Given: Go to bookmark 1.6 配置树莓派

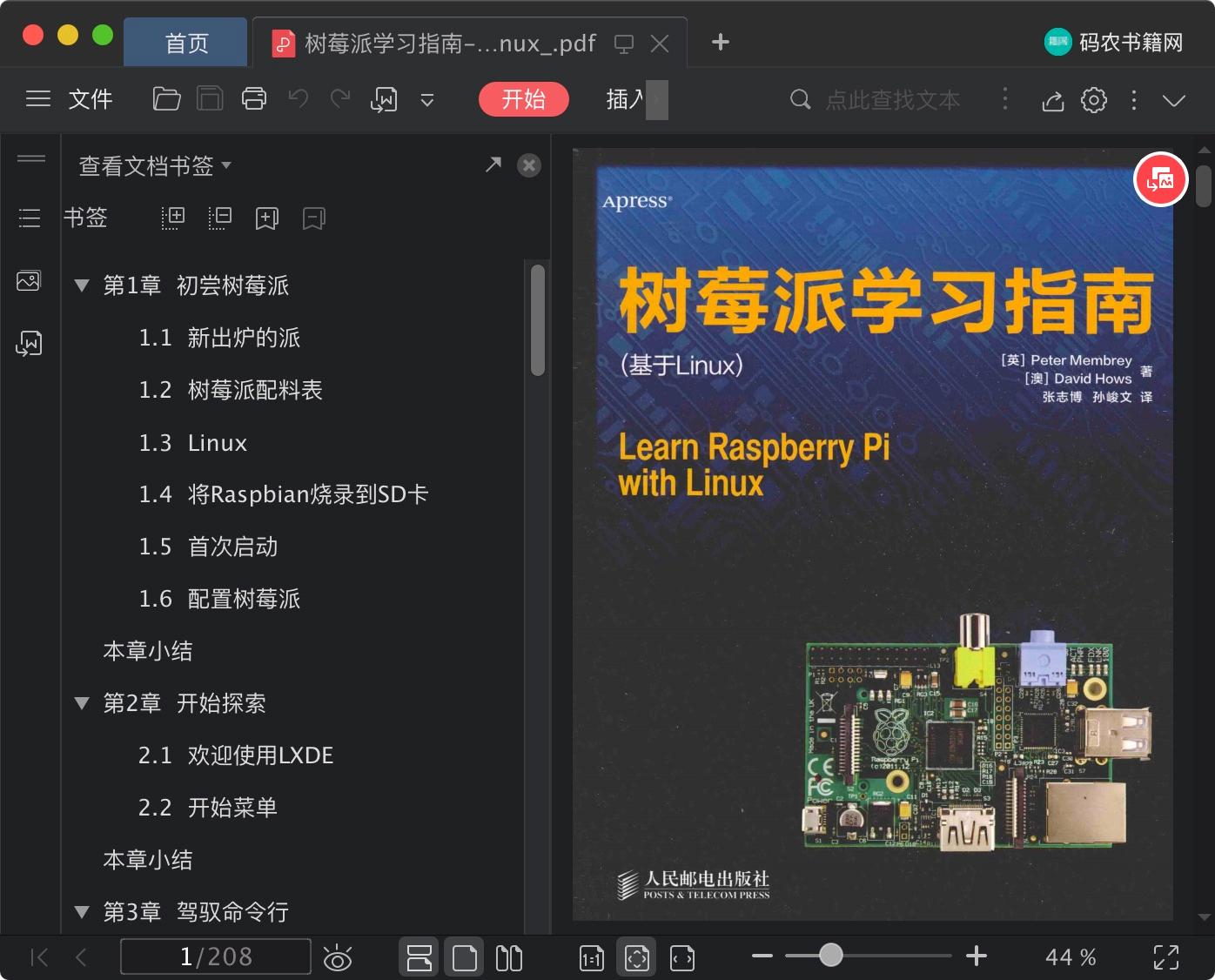Looking at the screenshot, I should tap(219, 599).
